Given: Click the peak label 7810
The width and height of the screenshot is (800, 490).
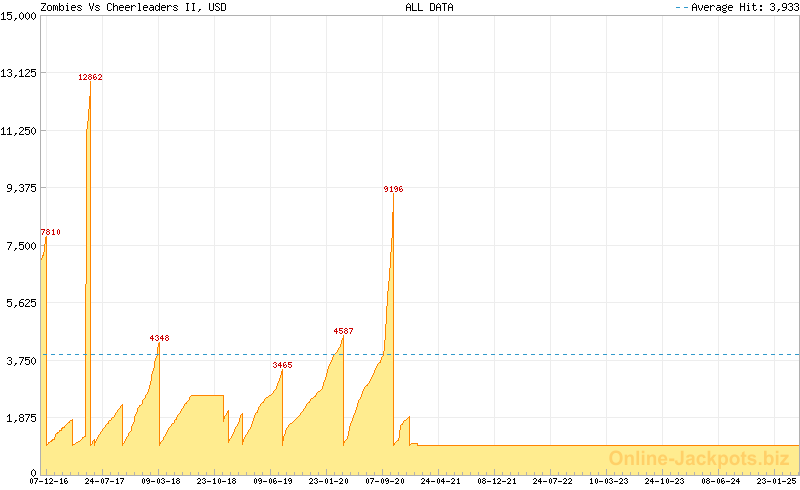Looking at the screenshot, I should (x=51, y=232).
